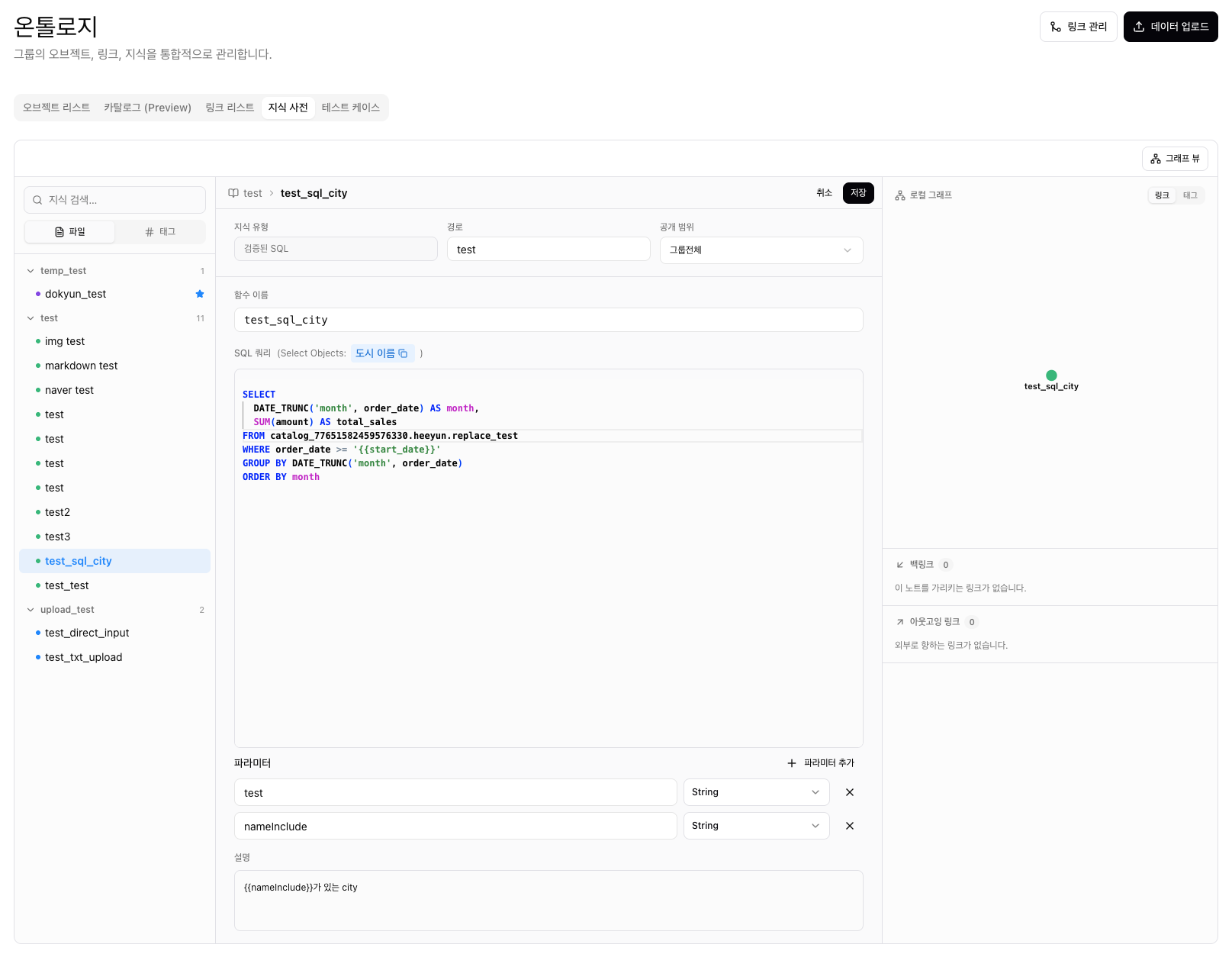The image size is (1232, 954).
Task: Open test3 item
Action: pyautogui.click(x=115, y=537)
